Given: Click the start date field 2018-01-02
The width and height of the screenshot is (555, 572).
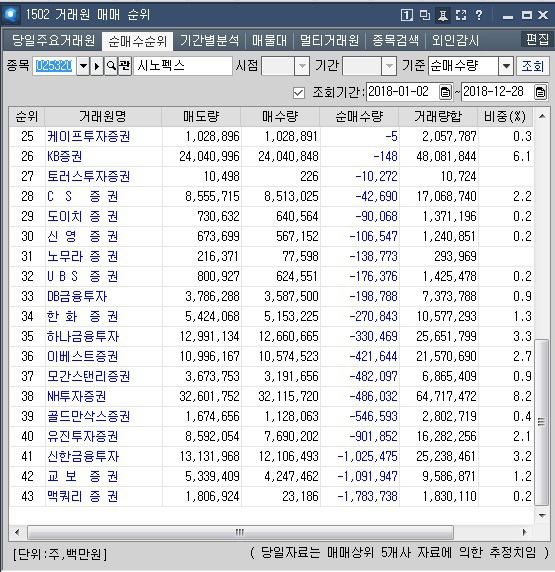Looking at the screenshot, I should pyautogui.click(x=402, y=92).
